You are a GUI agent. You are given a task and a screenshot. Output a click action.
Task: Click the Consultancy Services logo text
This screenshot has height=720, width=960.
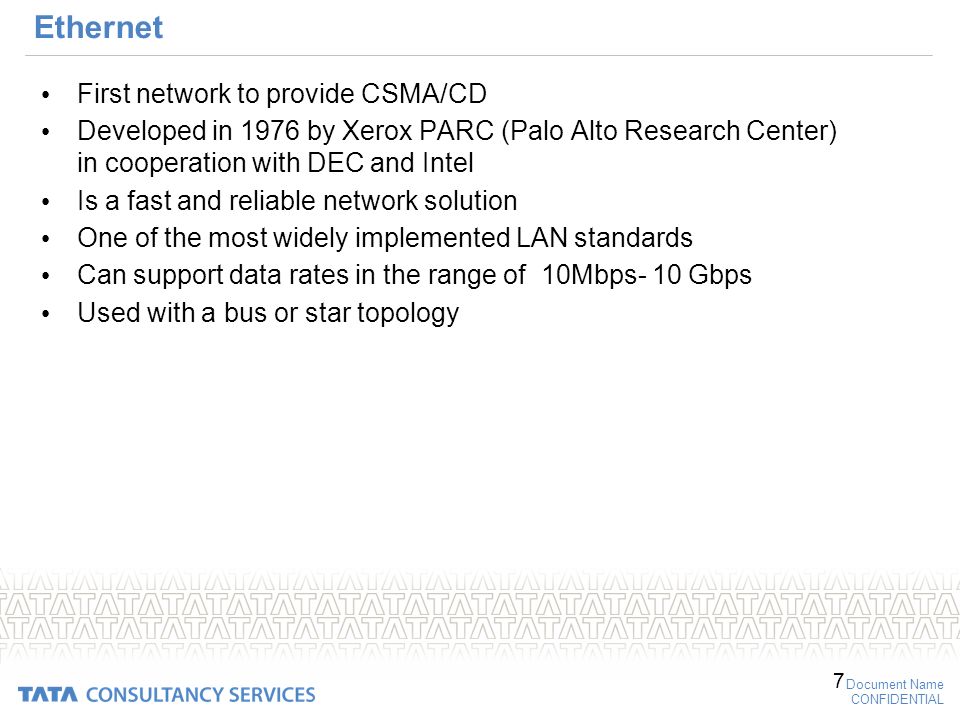point(201,694)
